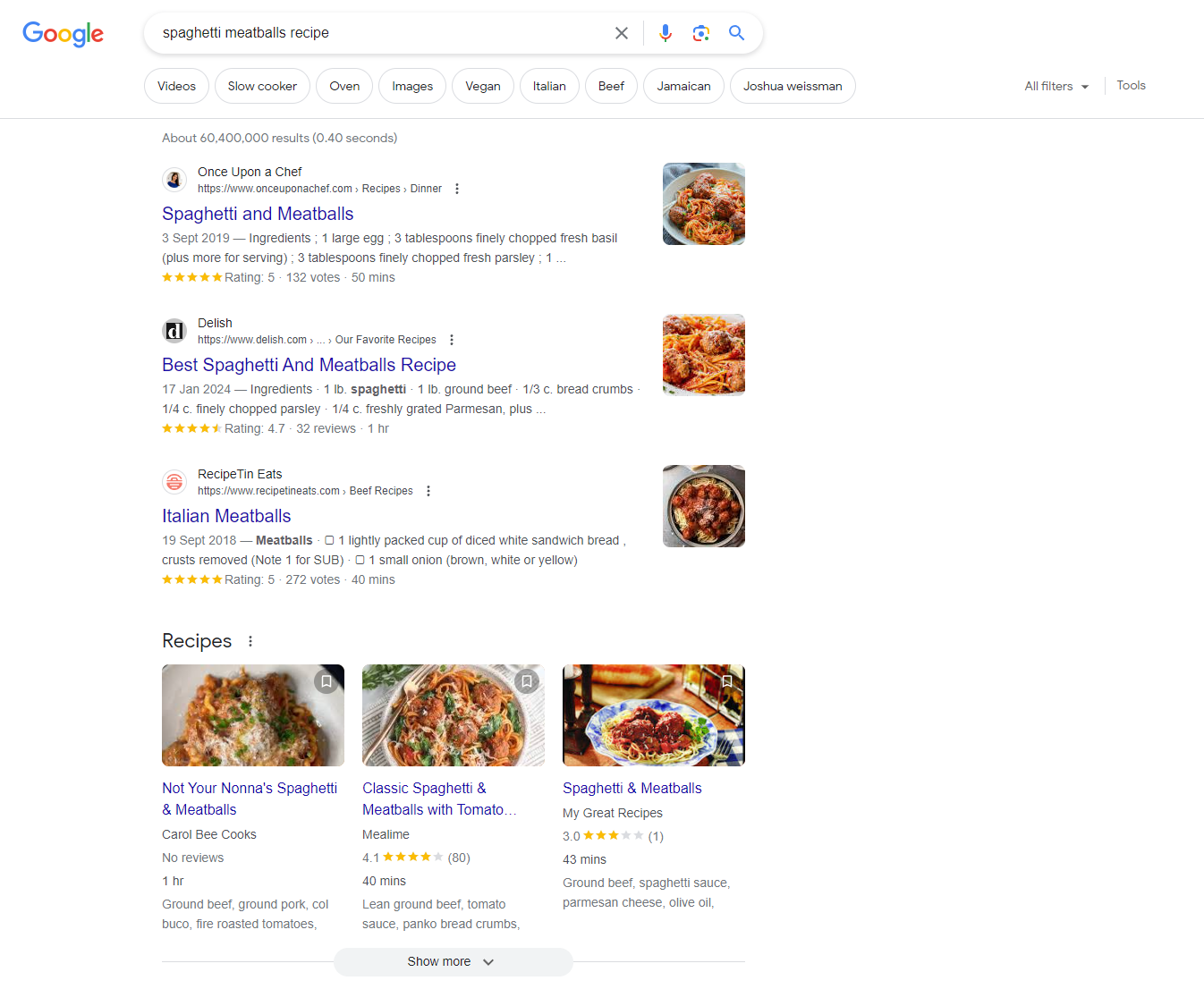Click Delish site favicon
Screen dimensions: 1204x989
click(174, 331)
